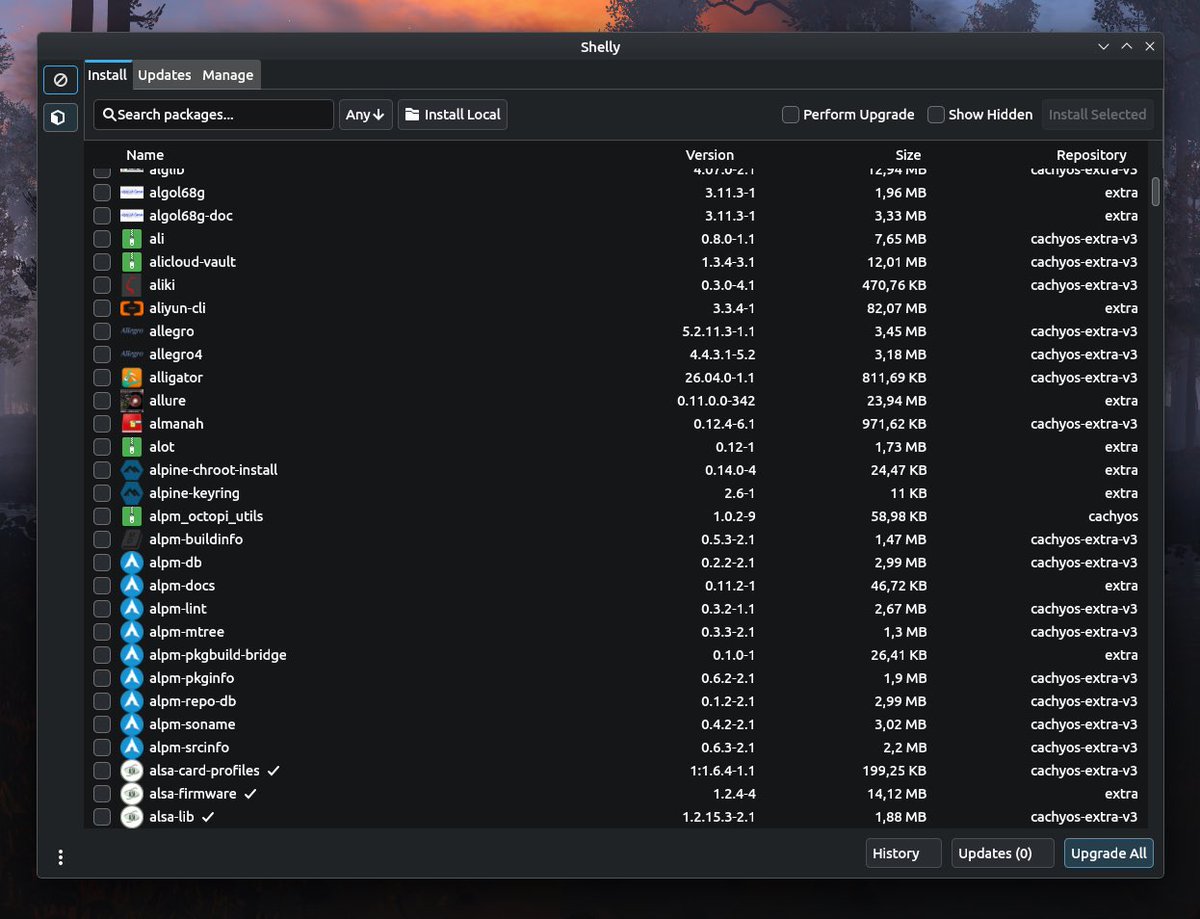Screen dimensions: 1200x919
Task: Click the alicloud-vault package icon
Action: (x=132, y=262)
